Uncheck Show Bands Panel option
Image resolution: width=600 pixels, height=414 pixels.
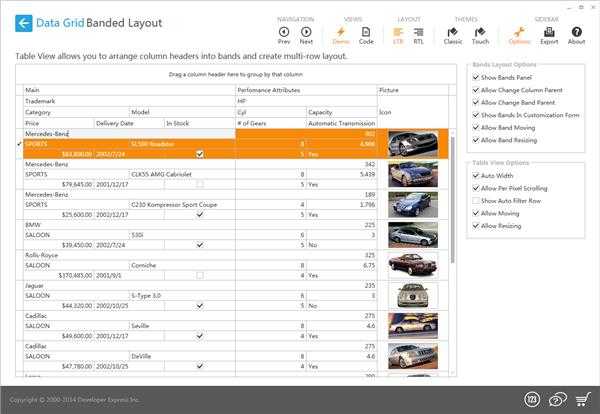476,77
